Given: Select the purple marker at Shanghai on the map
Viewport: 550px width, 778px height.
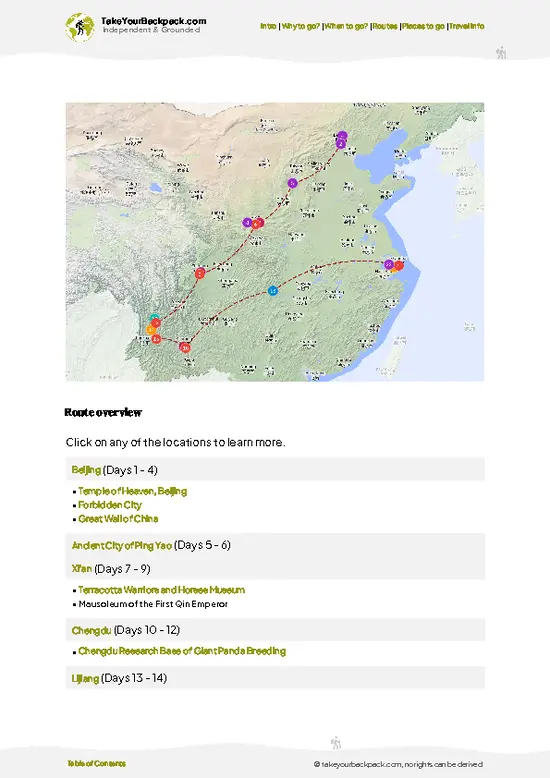Looking at the screenshot, I should click(389, 264).
